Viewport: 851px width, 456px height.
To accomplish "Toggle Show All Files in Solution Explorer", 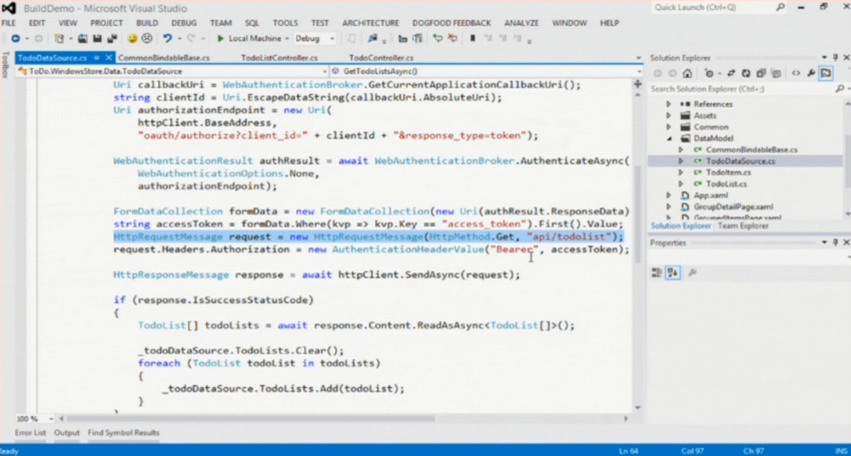I will coord(777,73).
